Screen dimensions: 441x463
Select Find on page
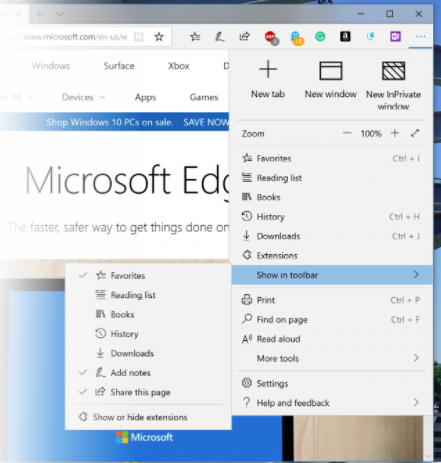[331, 319]
